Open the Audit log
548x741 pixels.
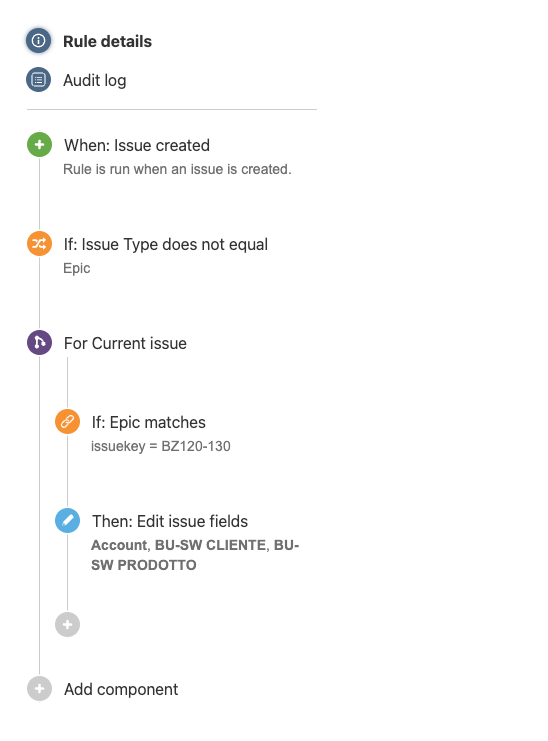coord(95,80)
